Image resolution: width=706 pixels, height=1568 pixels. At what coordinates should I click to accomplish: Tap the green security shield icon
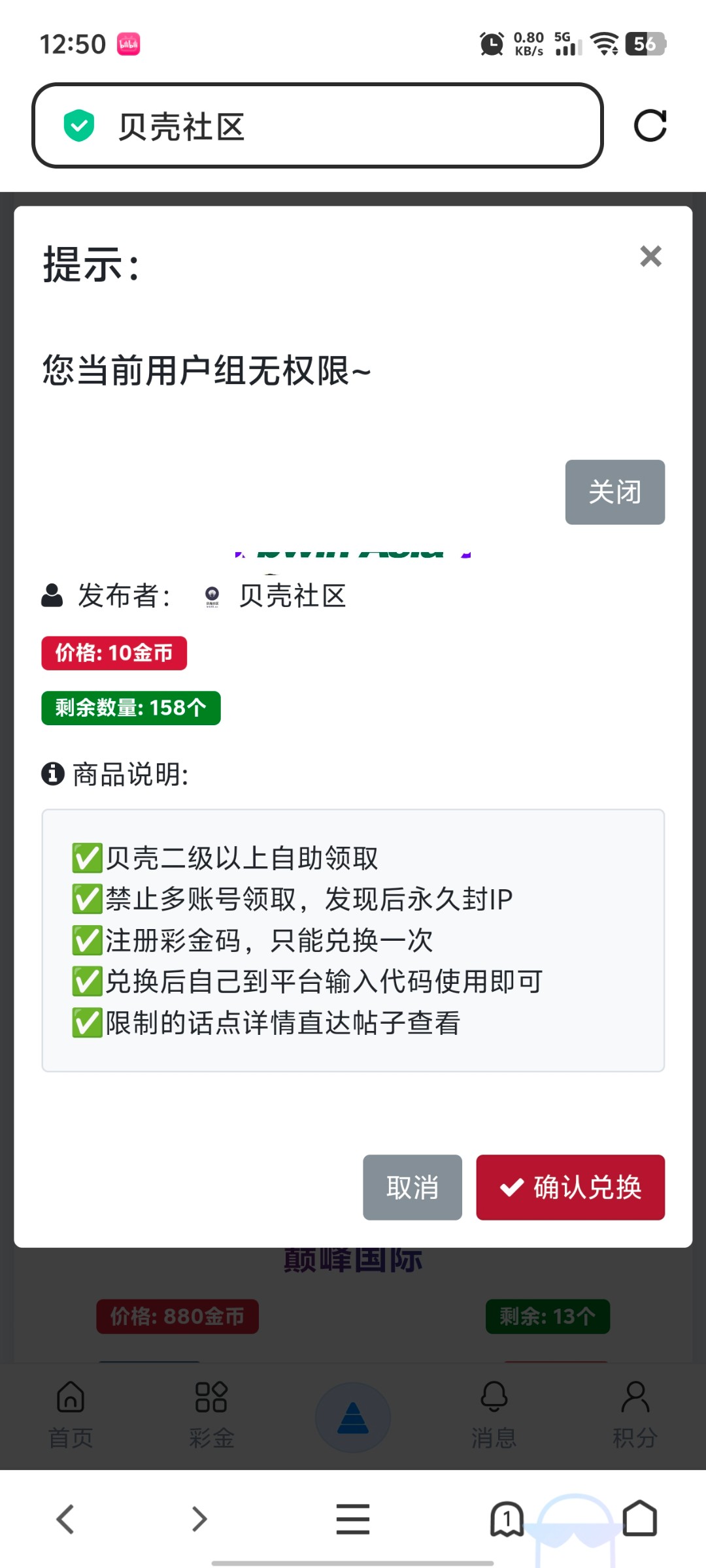(79, 125)
